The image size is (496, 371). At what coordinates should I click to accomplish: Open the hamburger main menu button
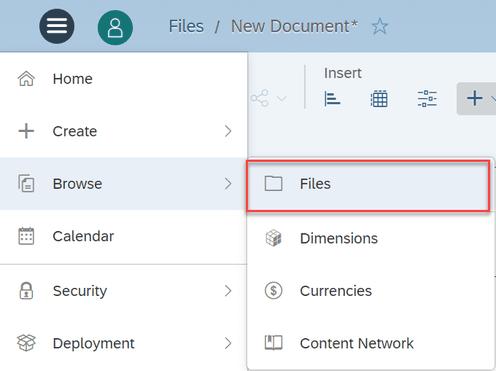point(57,26)
